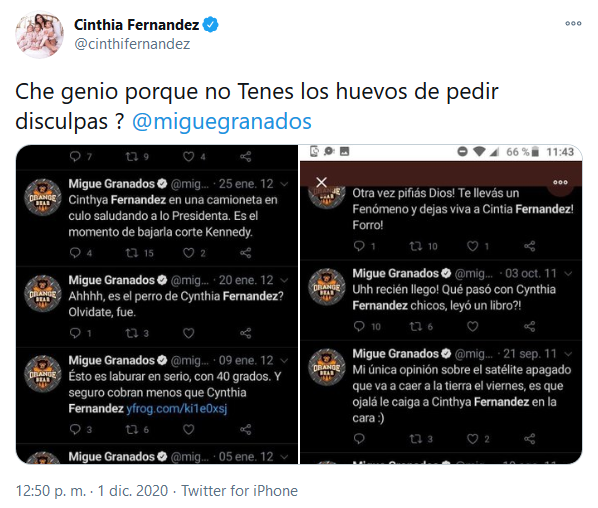Expand the chevron on the 25 ene. 12 tweet
Screen dimensions: 598x508
tap(284, 184)
